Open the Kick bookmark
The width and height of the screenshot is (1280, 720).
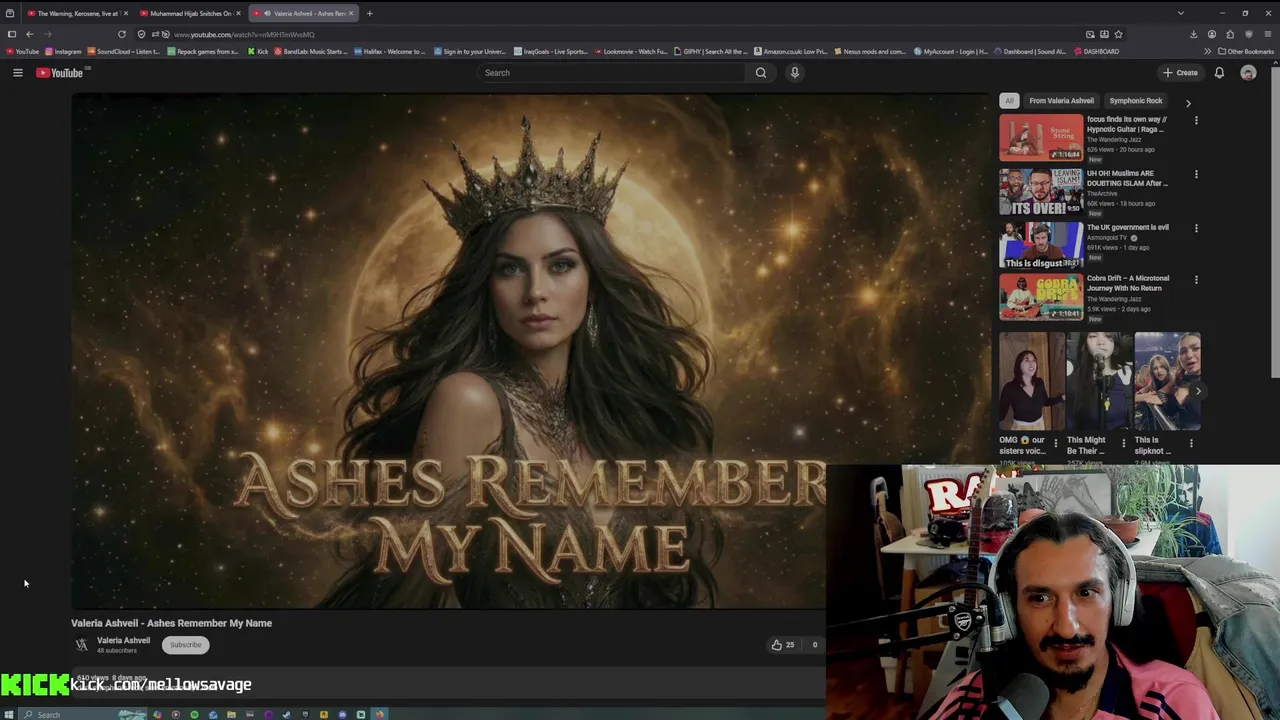pyautogui.click(x=258, y=51)
